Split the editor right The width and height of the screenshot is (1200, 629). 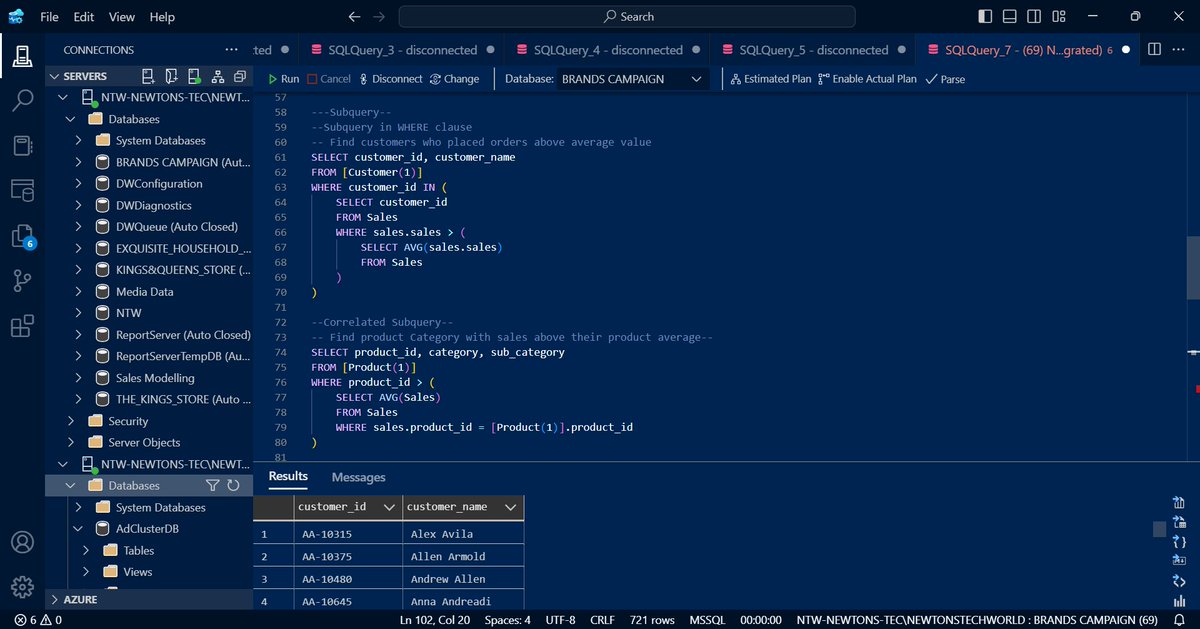[x=1154, y=49]
